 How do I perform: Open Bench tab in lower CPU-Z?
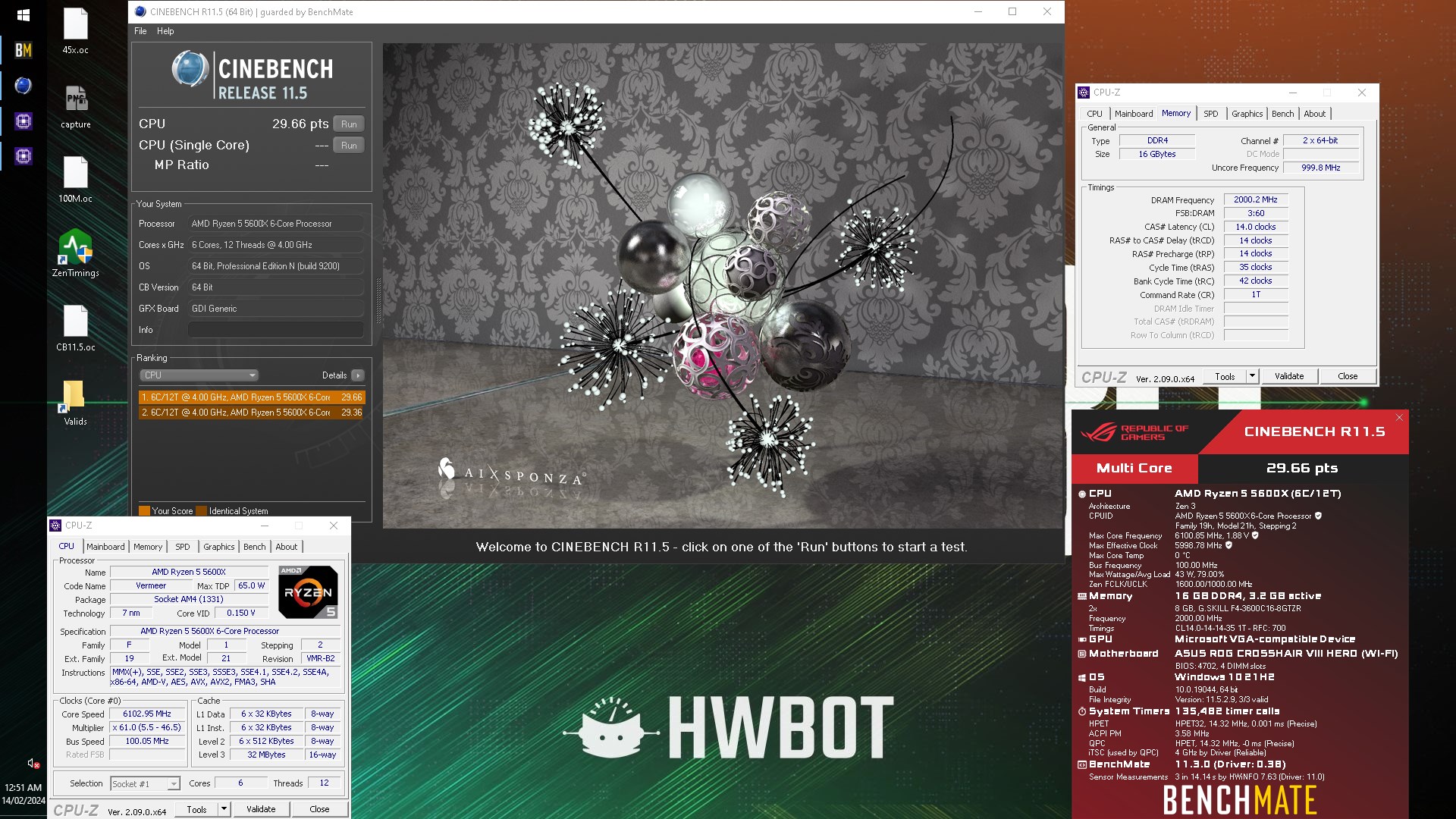click(x=255, y=547)
